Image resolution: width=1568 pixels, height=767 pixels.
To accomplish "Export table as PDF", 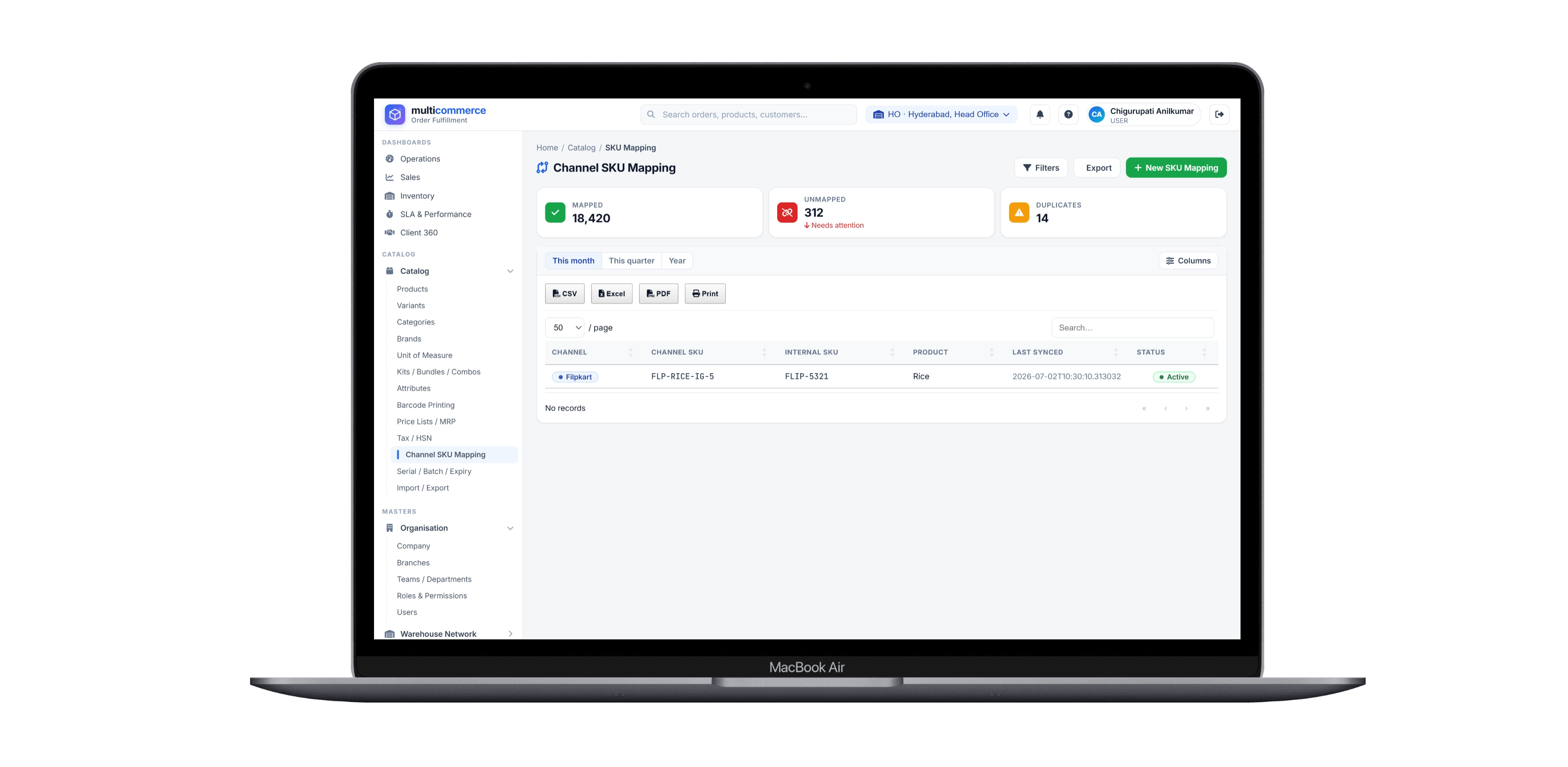I will 658,293.
